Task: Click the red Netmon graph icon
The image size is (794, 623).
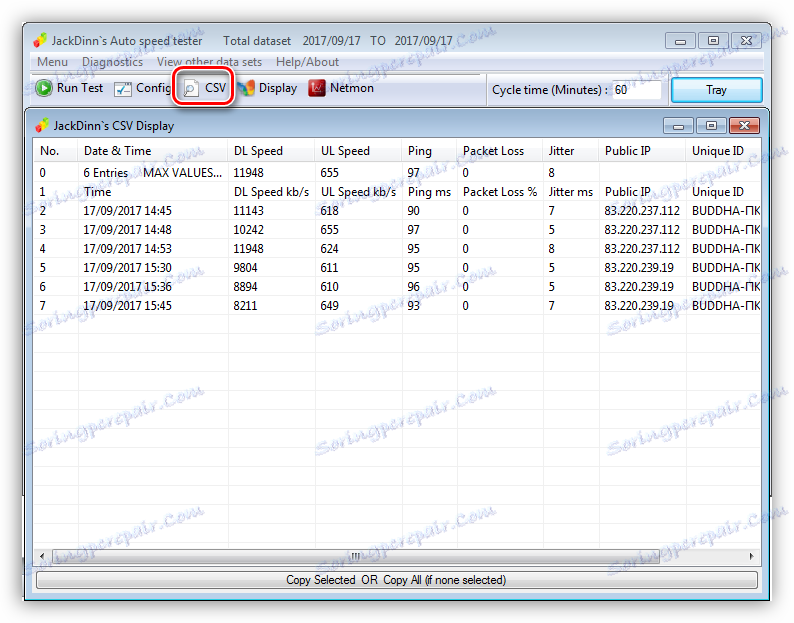Action: point(317,88)
